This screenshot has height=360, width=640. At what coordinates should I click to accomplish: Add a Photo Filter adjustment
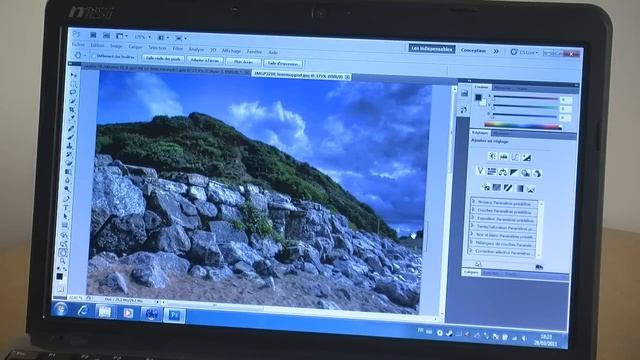[525, 173]
